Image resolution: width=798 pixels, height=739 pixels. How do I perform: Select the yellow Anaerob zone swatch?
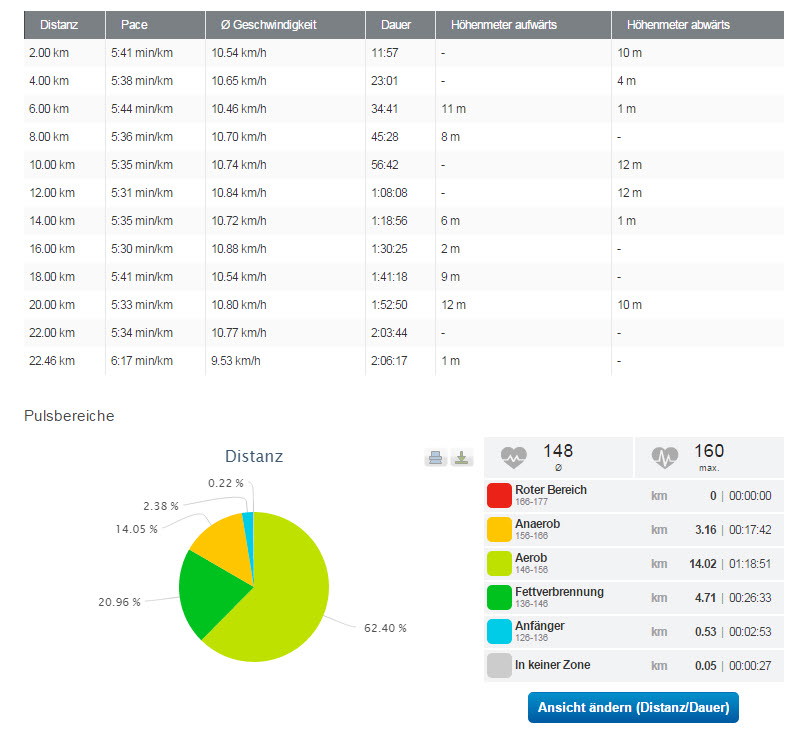click(x=498, y=530)
